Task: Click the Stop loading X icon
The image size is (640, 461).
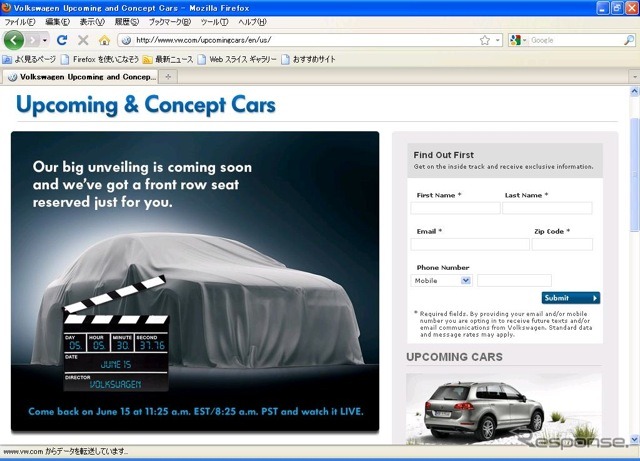Action: coord(83,40)
